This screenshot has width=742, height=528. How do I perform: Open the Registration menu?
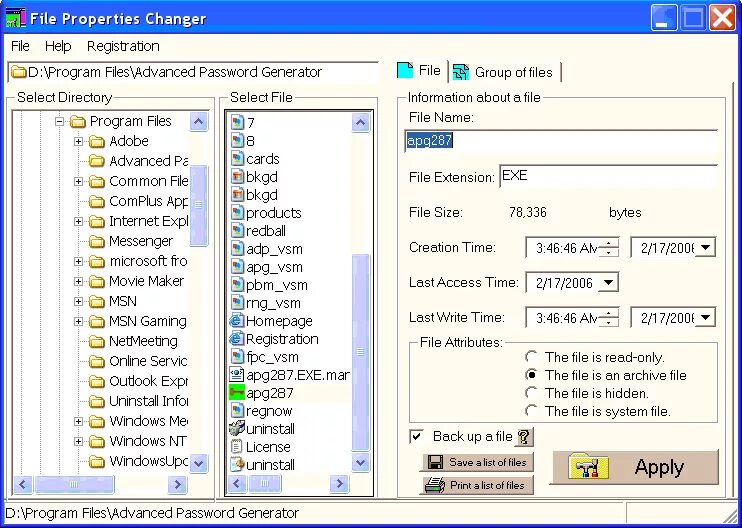coord(123,46)
